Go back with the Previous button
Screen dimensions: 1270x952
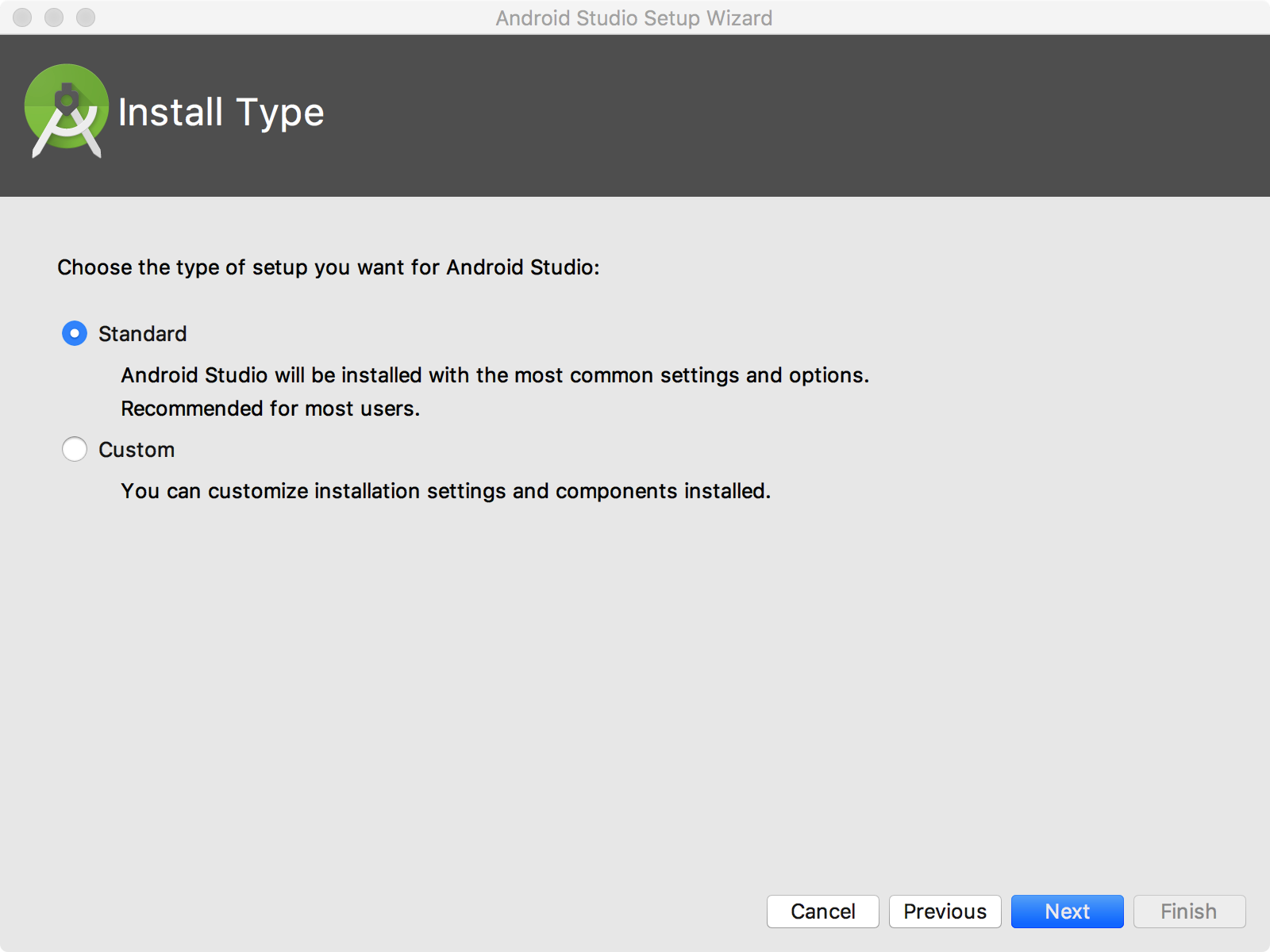click(945, 912)
